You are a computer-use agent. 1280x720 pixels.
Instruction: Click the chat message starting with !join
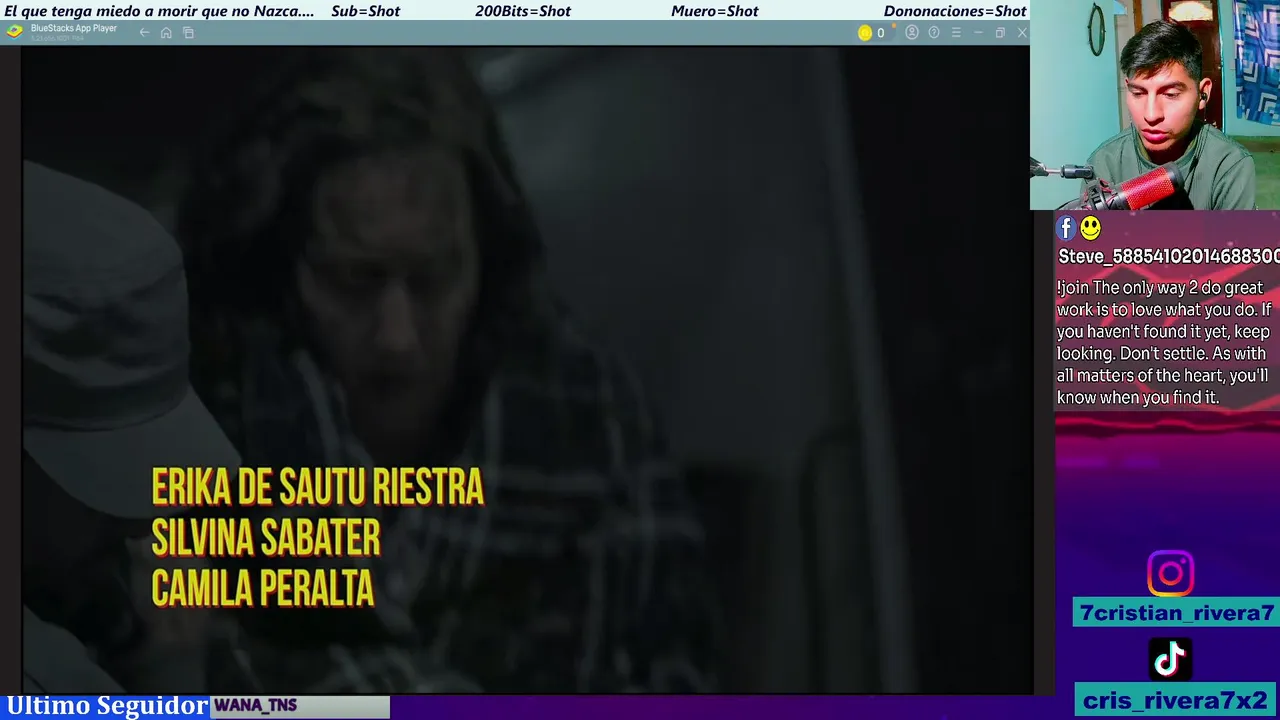[1163, 342]
